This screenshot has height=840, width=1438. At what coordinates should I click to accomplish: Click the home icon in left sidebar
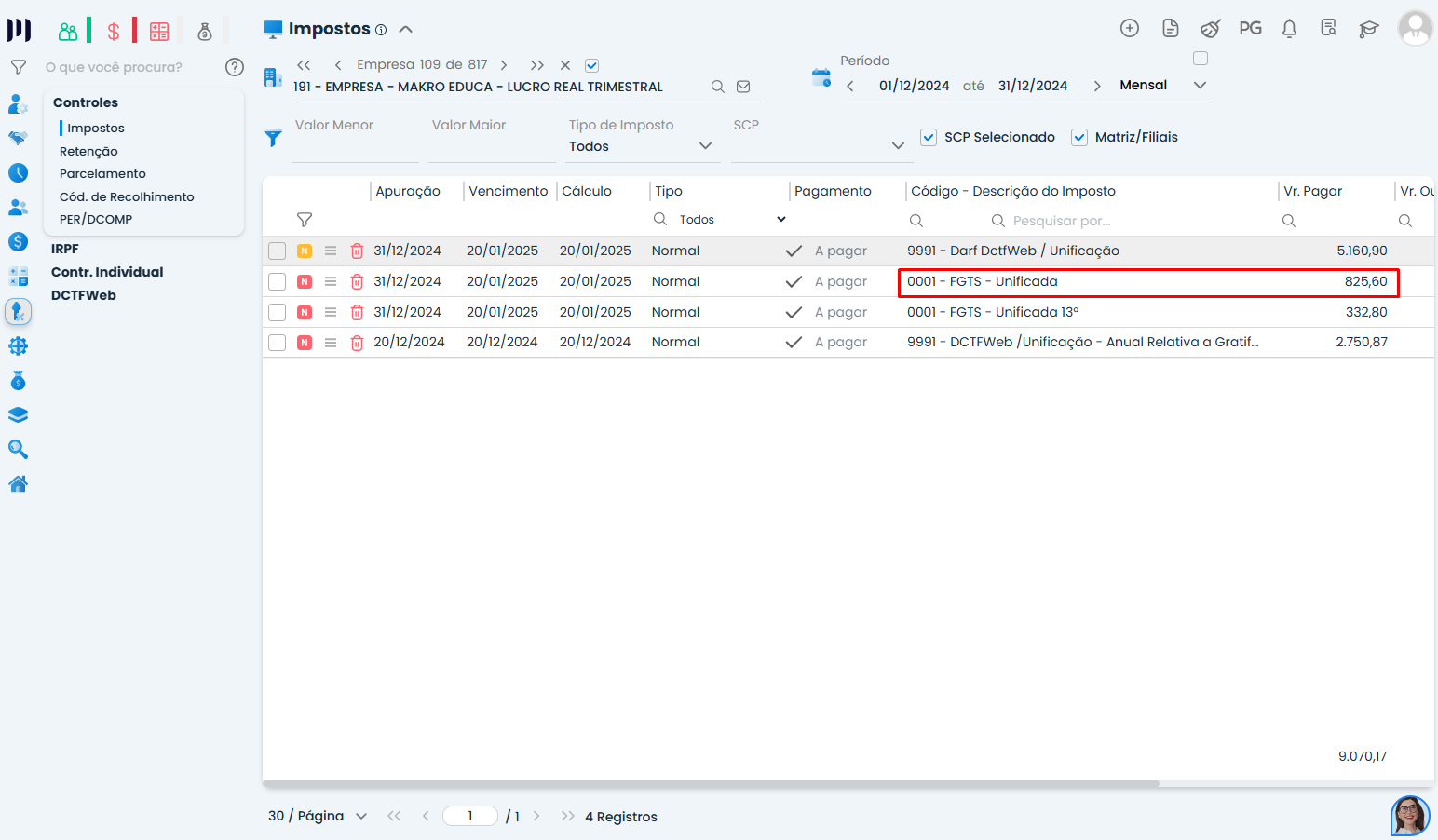click(18, 484)
